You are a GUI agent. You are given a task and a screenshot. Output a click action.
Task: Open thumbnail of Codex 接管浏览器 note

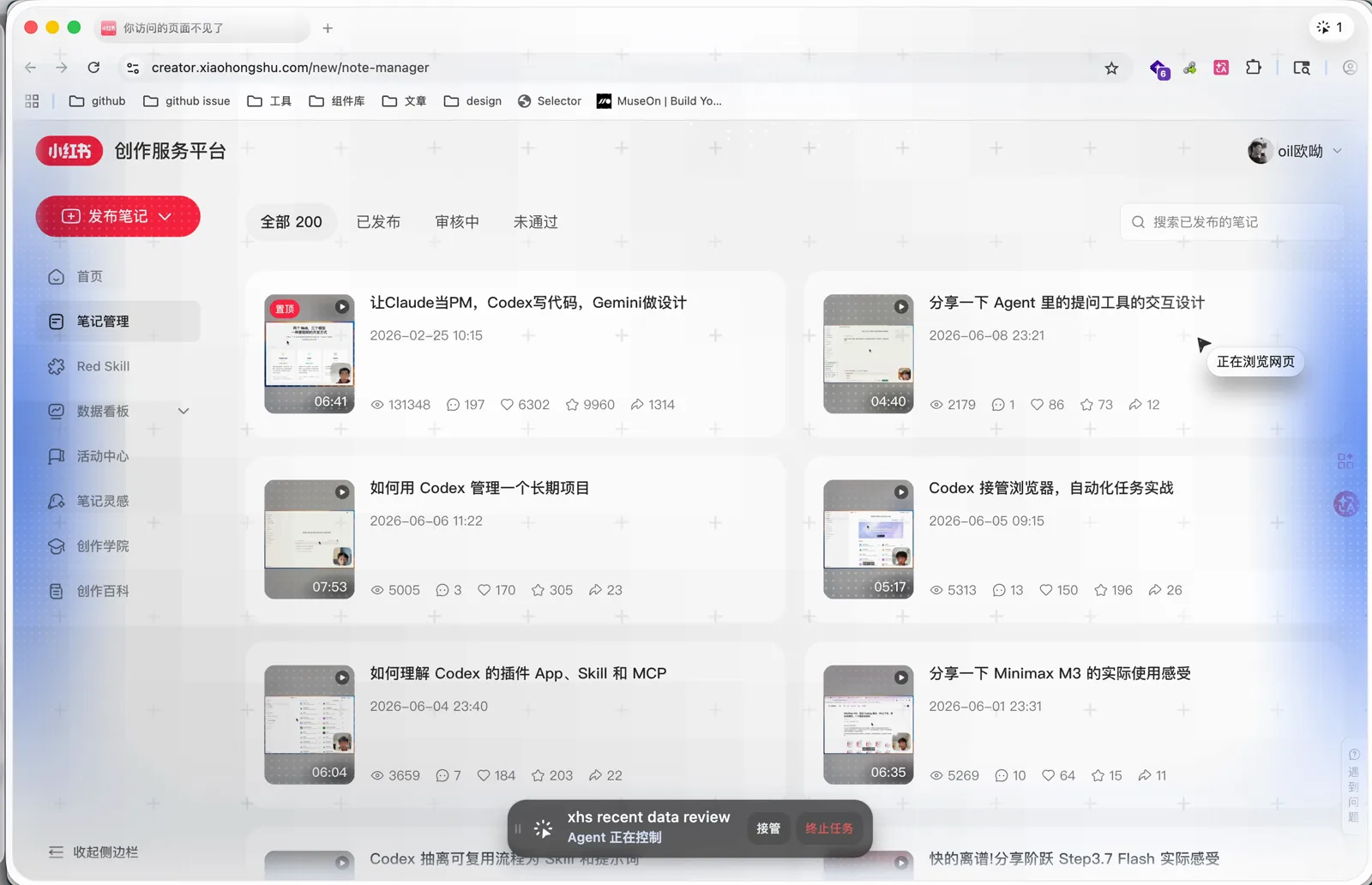869,539
